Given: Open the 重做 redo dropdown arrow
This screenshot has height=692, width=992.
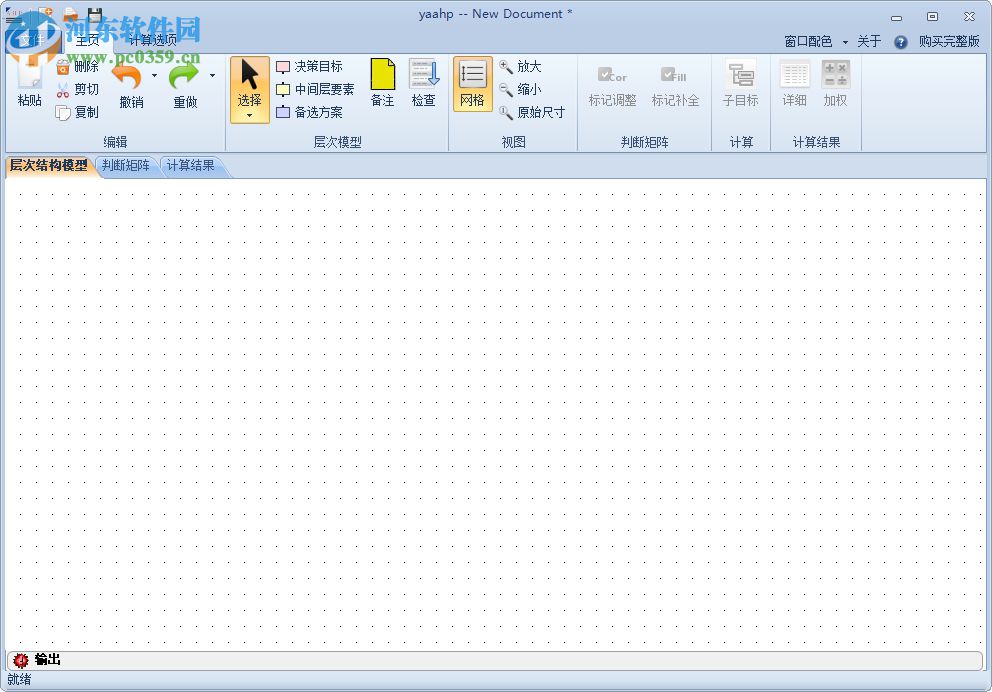Looking at the screenshot, I should click(x=212, y=74).
